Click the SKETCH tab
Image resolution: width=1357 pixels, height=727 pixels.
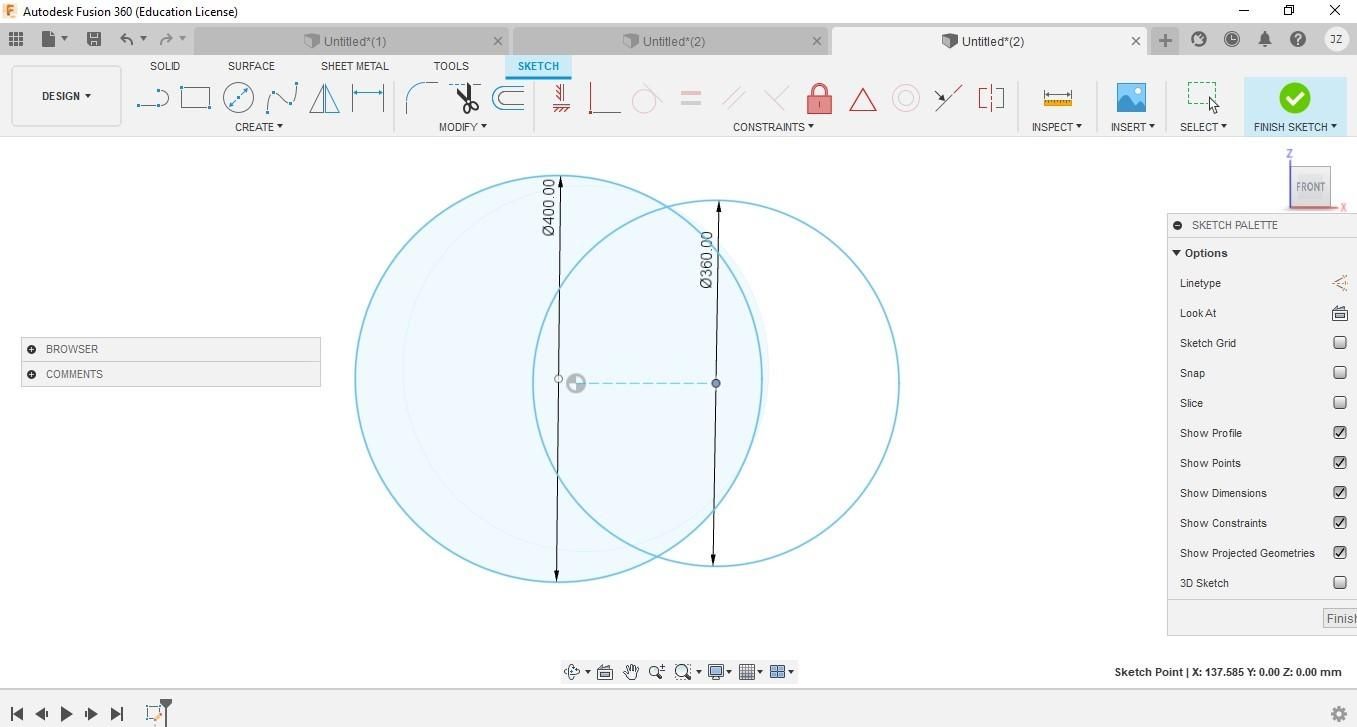(x=538, y=66)
